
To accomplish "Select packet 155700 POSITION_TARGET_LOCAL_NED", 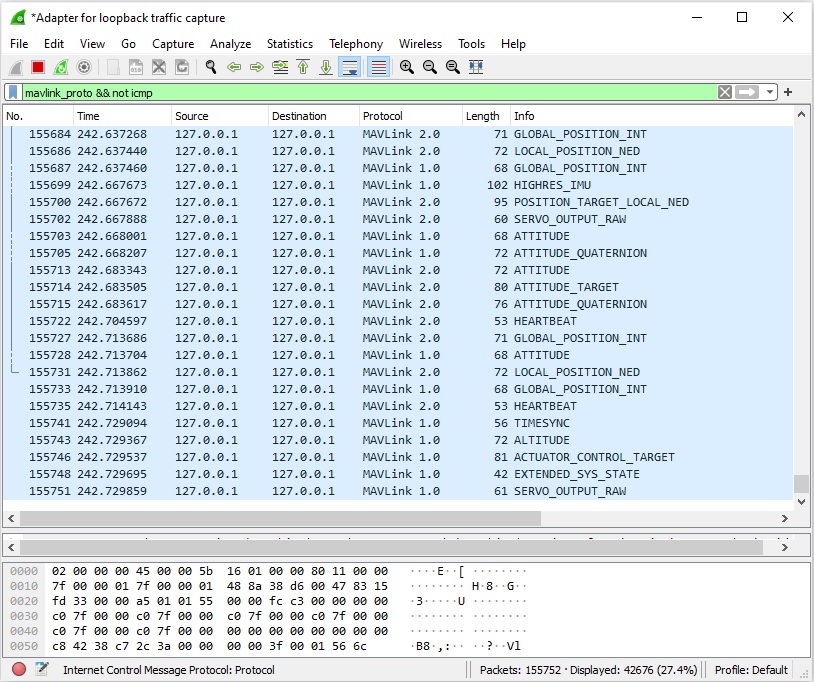I will coord(398,202).
